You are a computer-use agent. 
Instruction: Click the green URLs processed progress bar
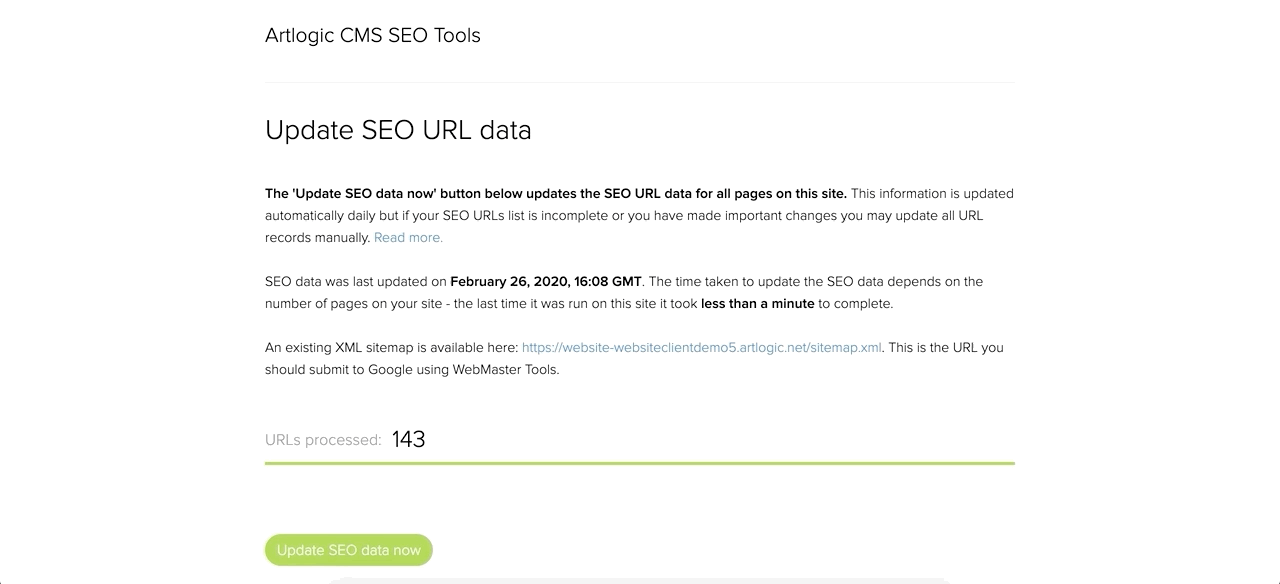[640, 463]
